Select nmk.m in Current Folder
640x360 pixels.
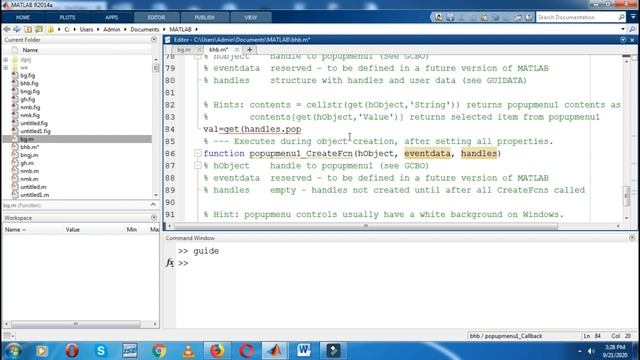29,179
